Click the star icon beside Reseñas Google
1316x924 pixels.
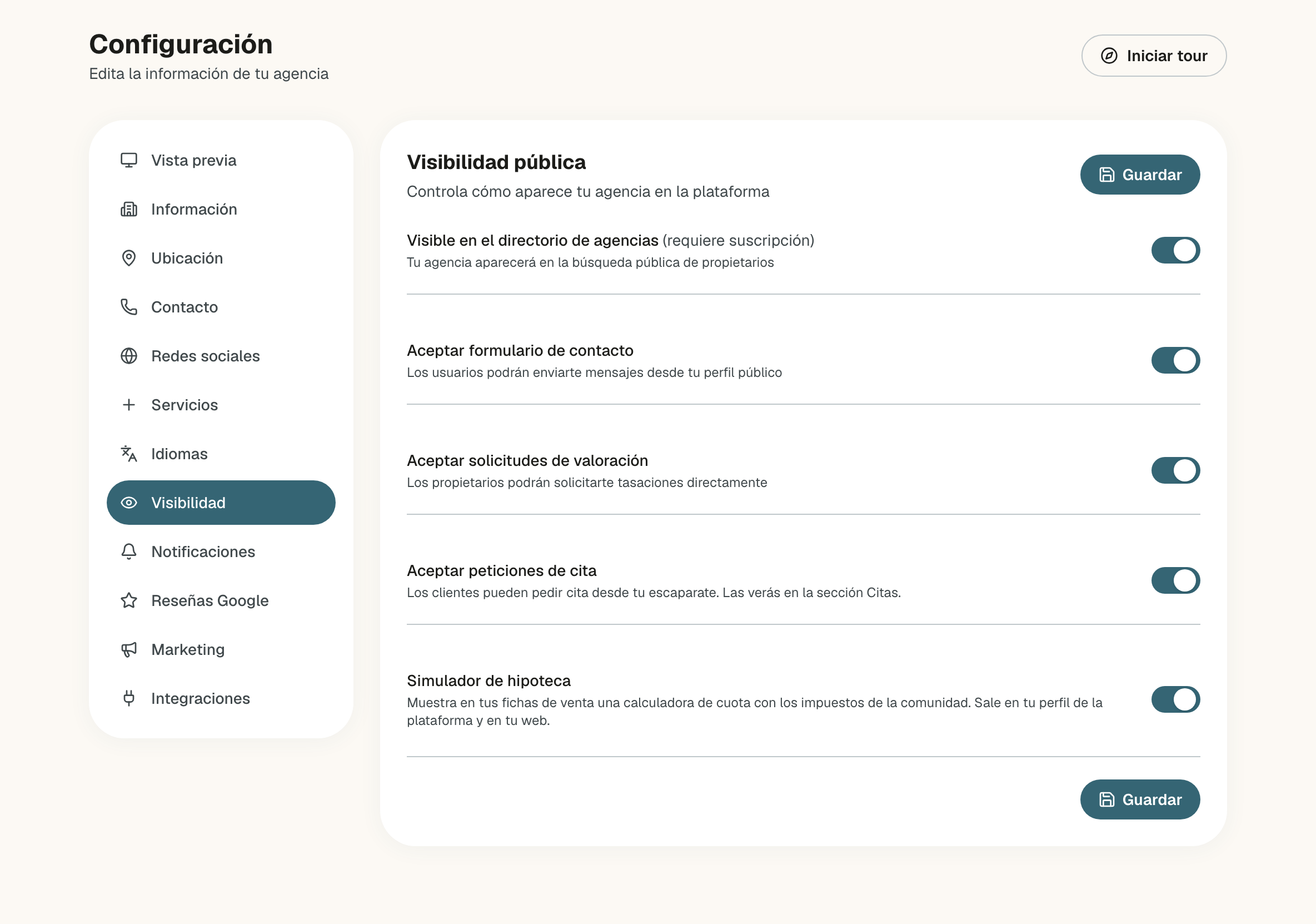tap(129, 600)
